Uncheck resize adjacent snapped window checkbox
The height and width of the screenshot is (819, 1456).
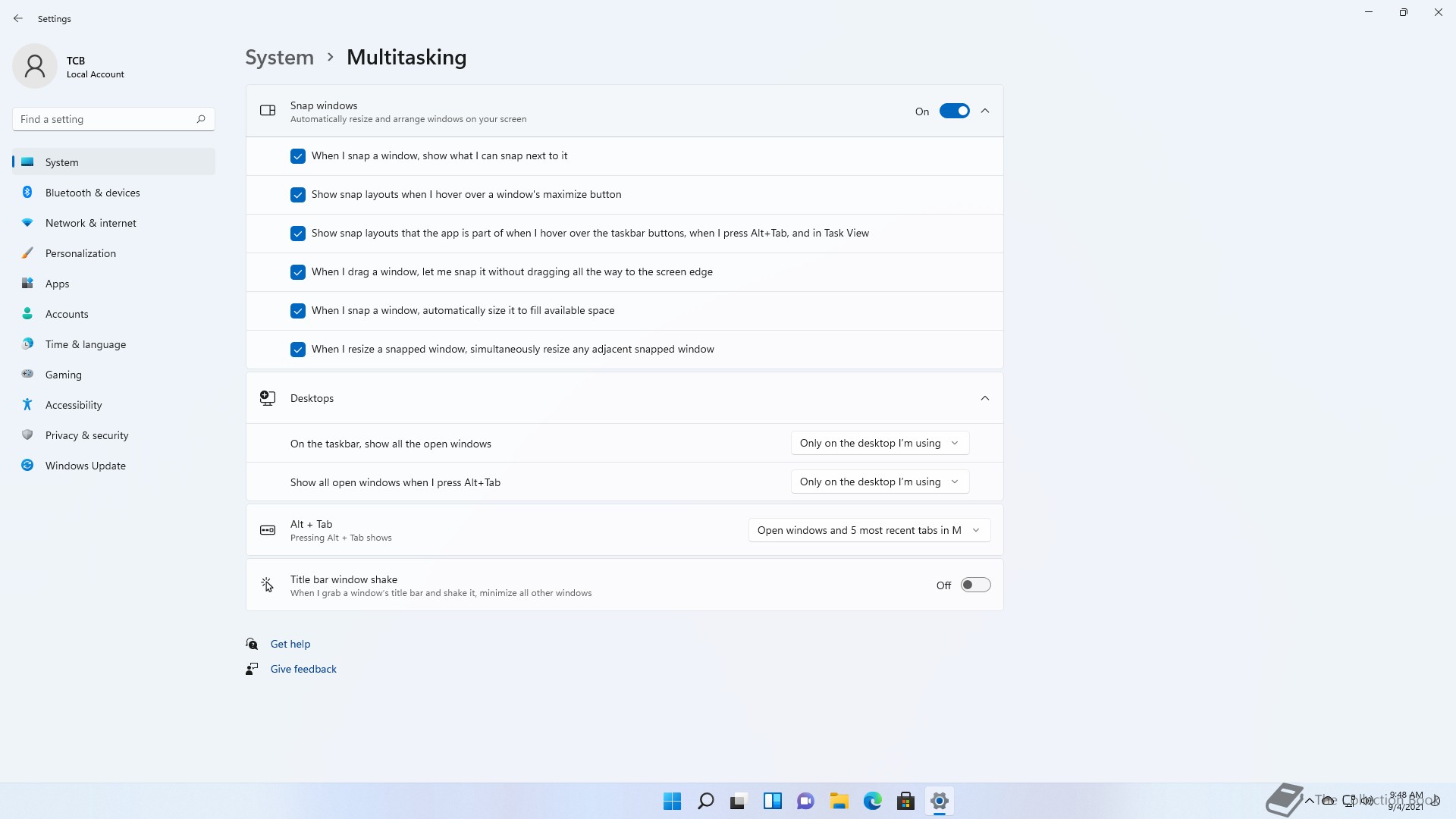click(298, 350)
